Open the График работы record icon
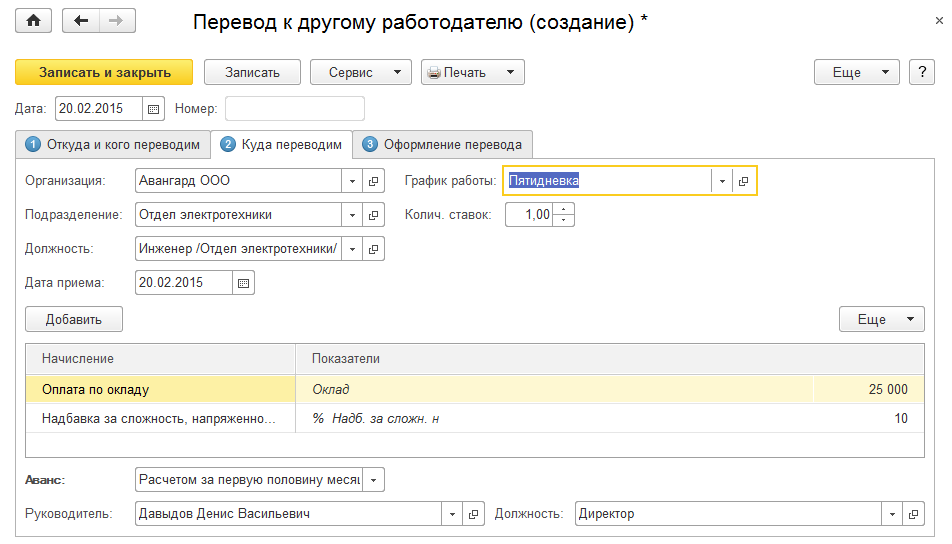 pyautogui.click(x=744, y=181)
